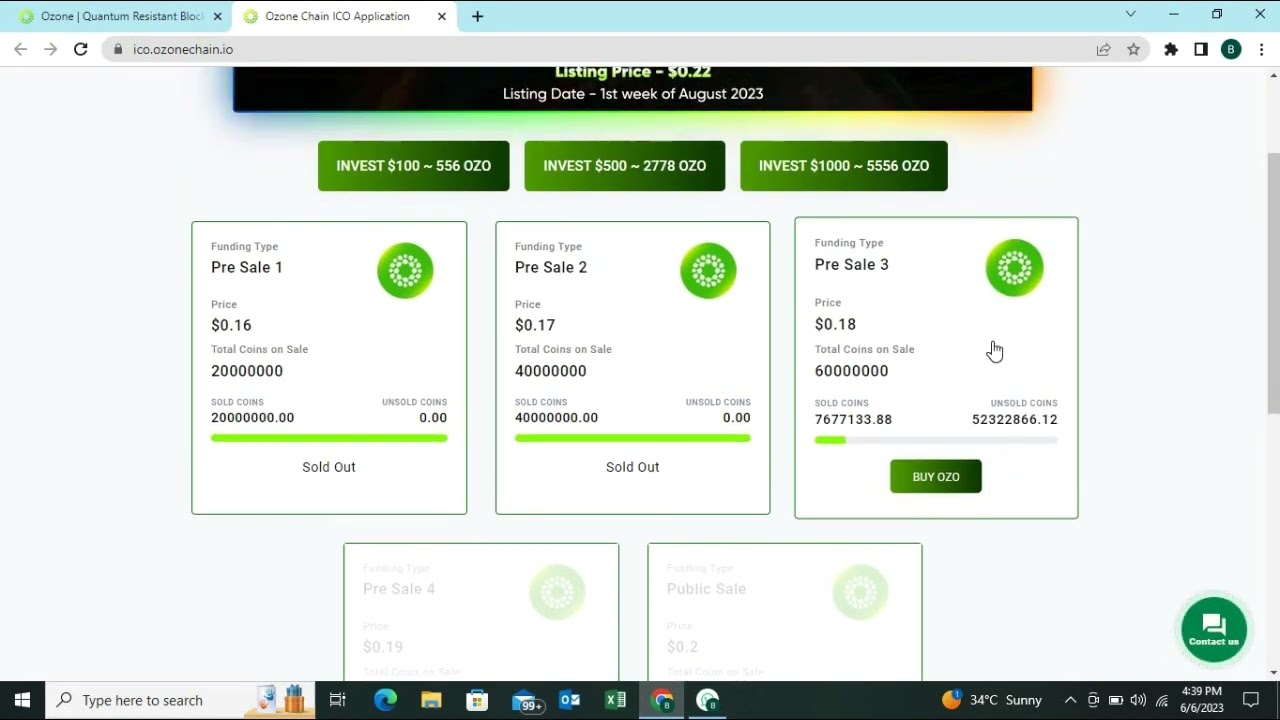Select the Ozone Chain ICO Application tab
Screen dimensions: 1280x720
tap(346, 16)
